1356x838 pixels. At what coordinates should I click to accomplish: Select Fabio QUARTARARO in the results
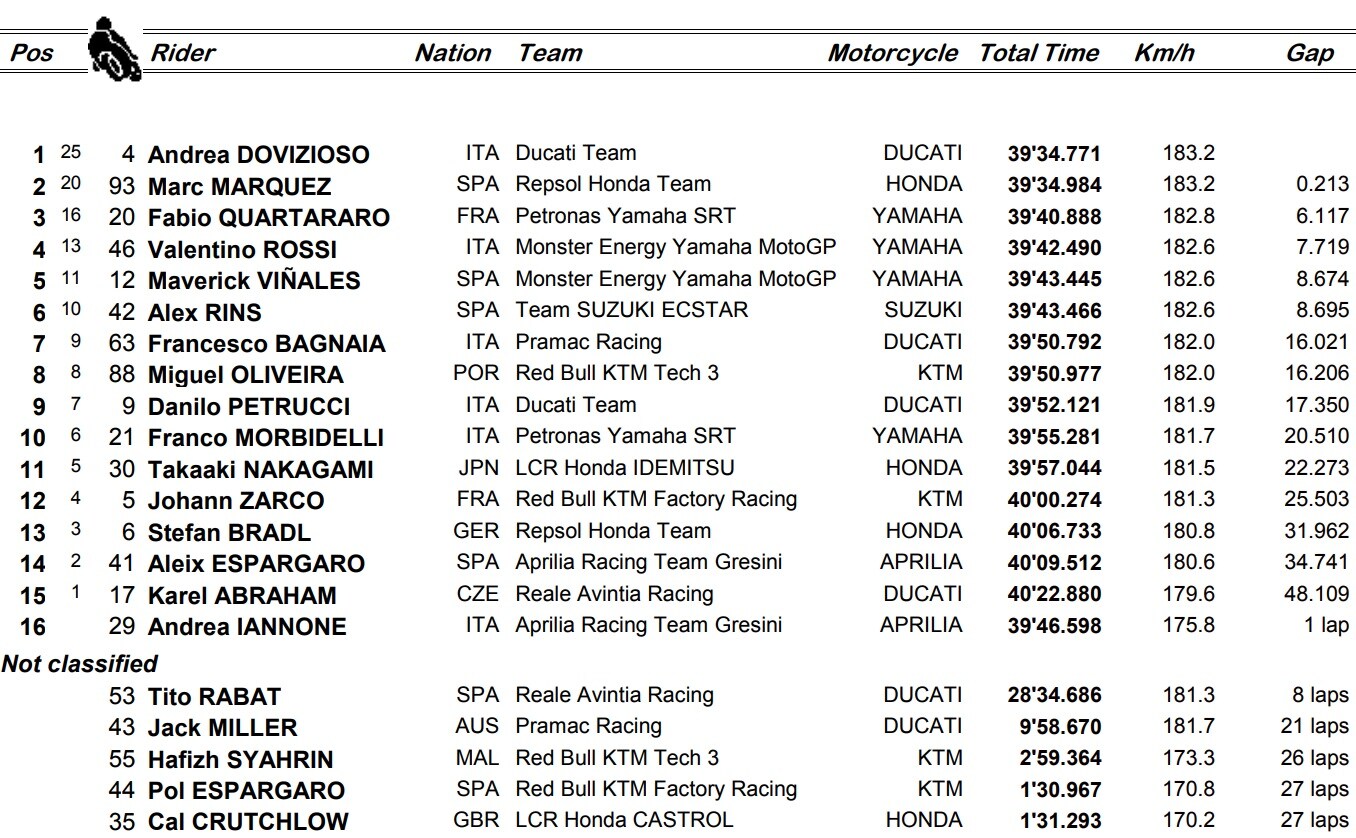pos(269,218)
